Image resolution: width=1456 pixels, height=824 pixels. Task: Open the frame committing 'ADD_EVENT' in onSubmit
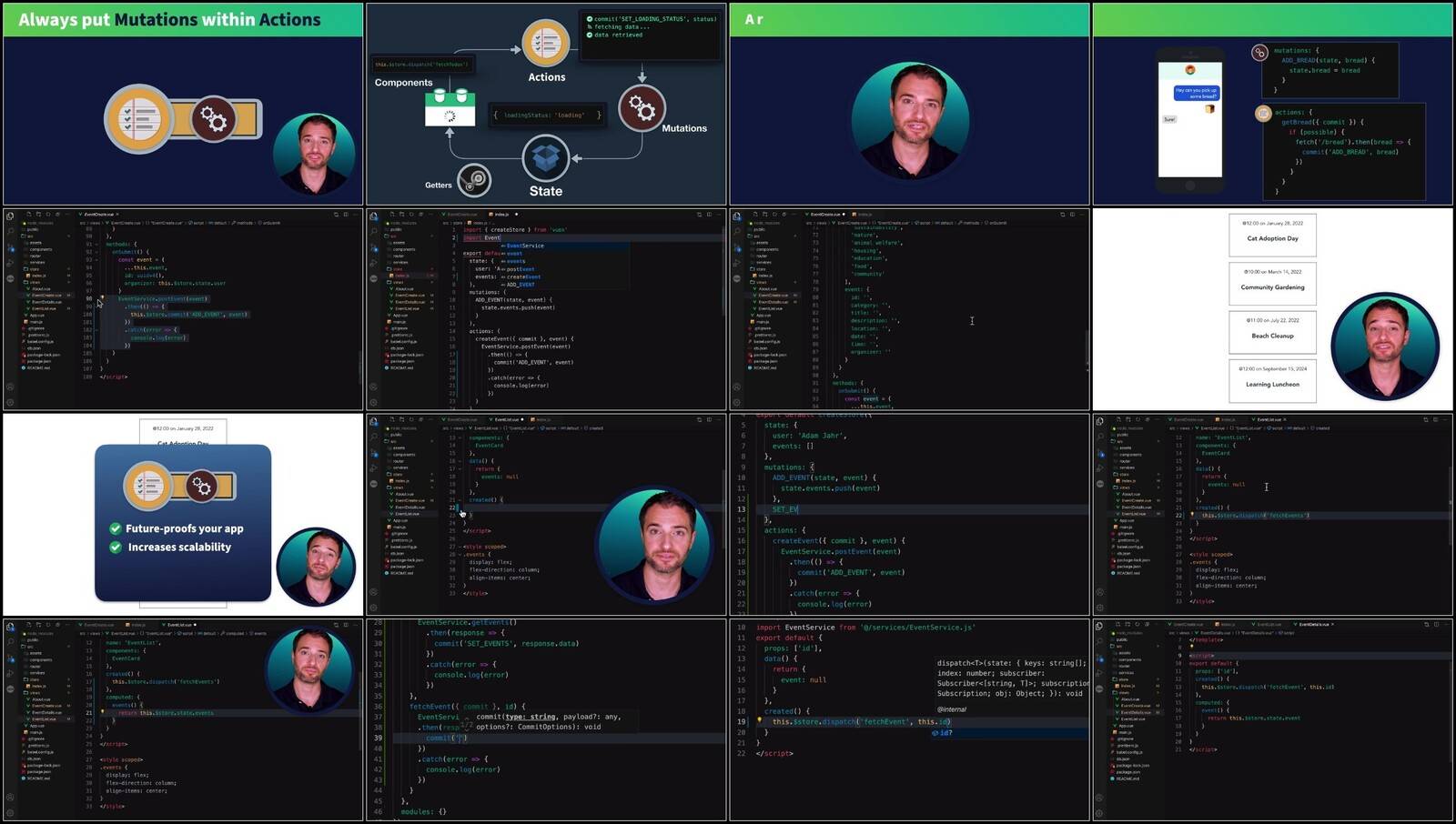183,309
